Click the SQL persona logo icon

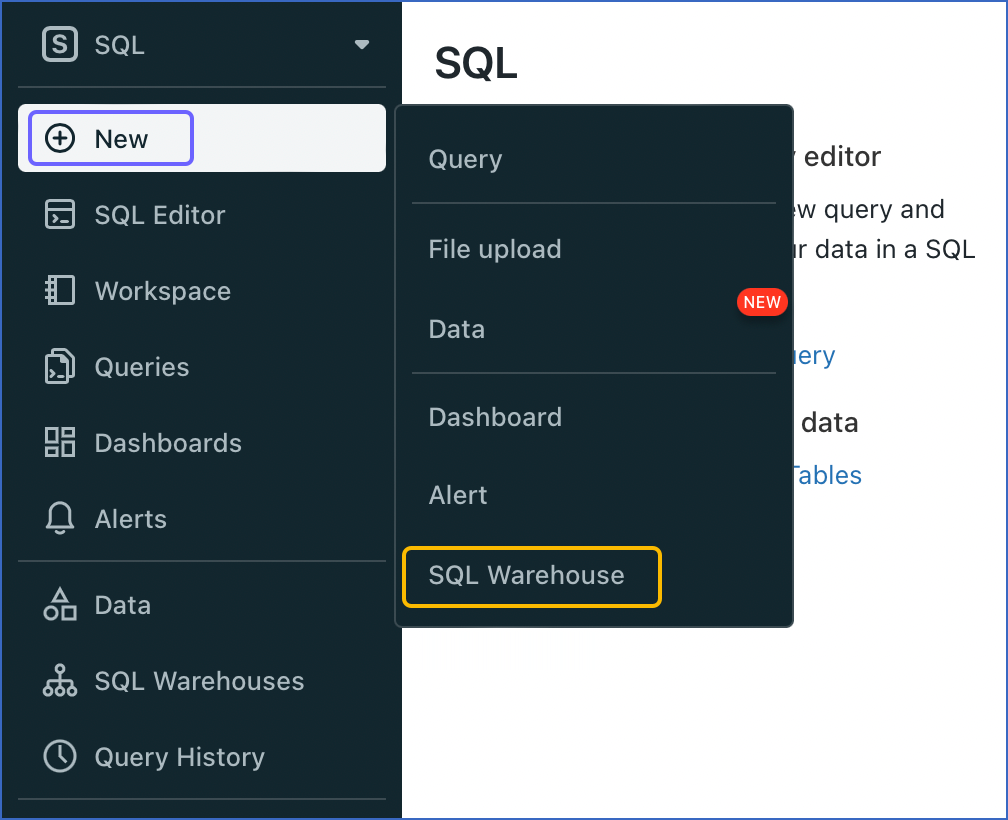(x=60, y=45)
